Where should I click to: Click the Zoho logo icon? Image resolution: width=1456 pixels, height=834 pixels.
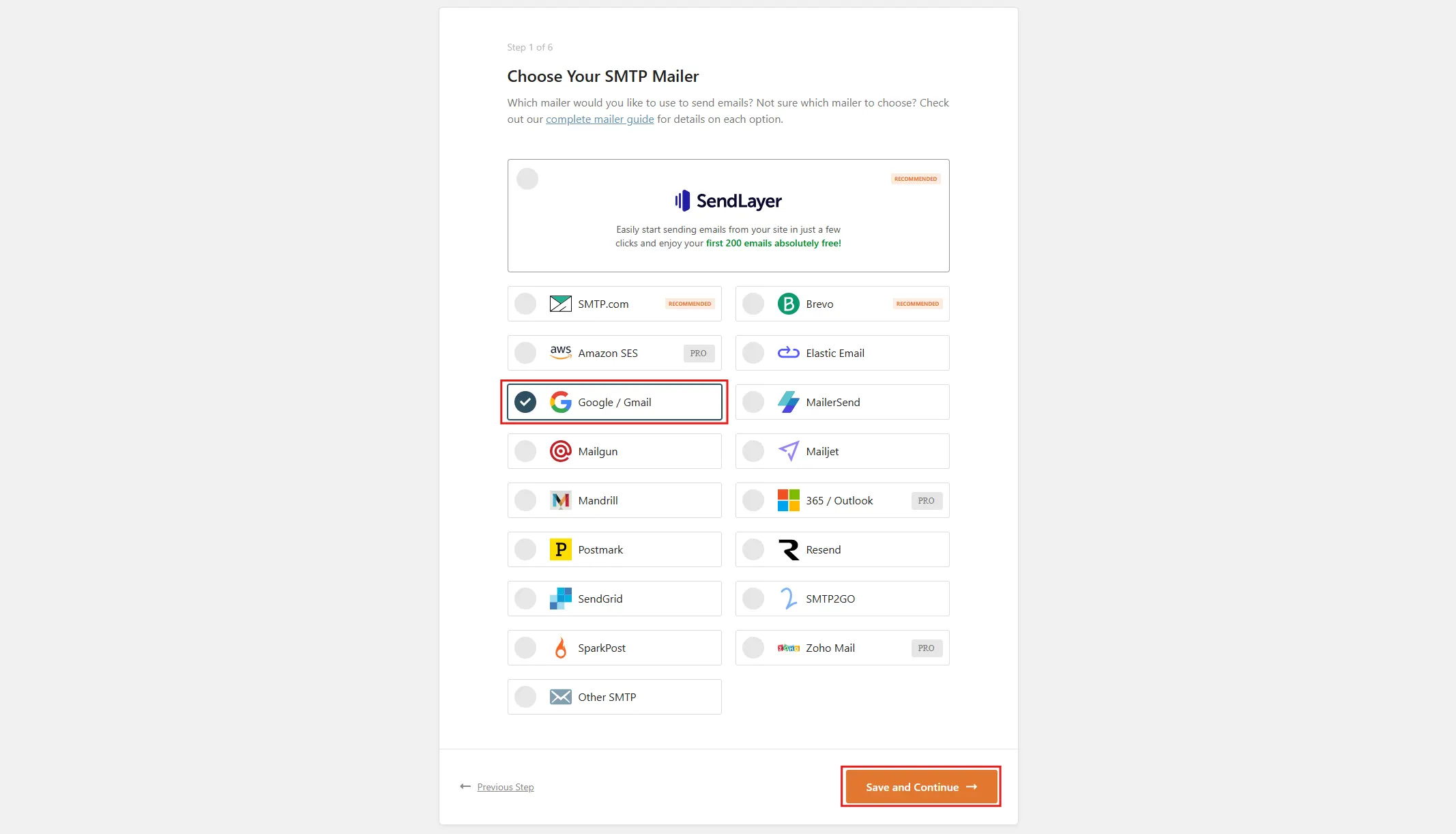coord(788,648)
